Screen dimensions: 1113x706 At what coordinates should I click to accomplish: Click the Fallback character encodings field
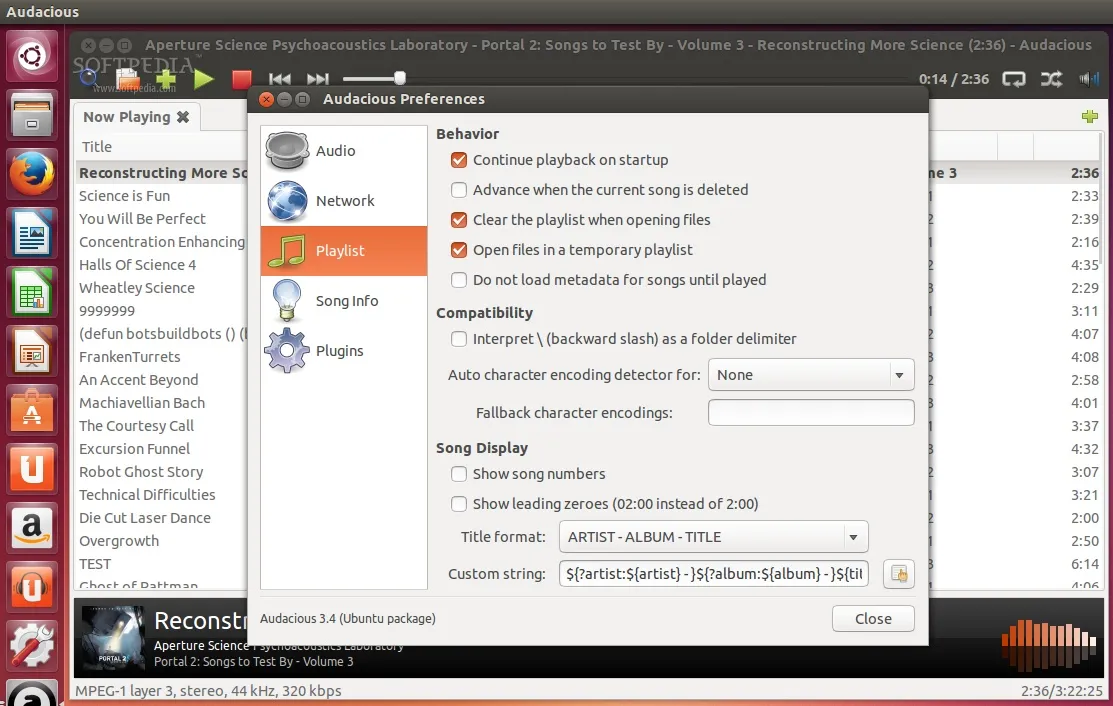coord(810,413)
